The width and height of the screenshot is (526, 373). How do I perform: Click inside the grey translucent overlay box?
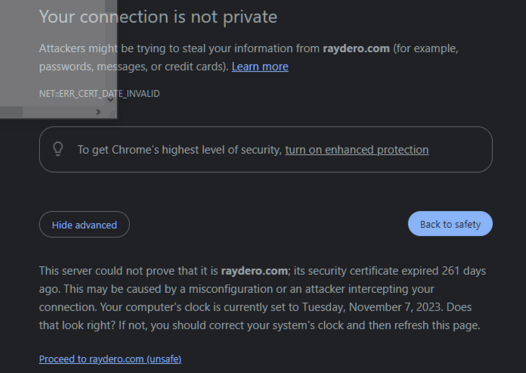[54, 54]
